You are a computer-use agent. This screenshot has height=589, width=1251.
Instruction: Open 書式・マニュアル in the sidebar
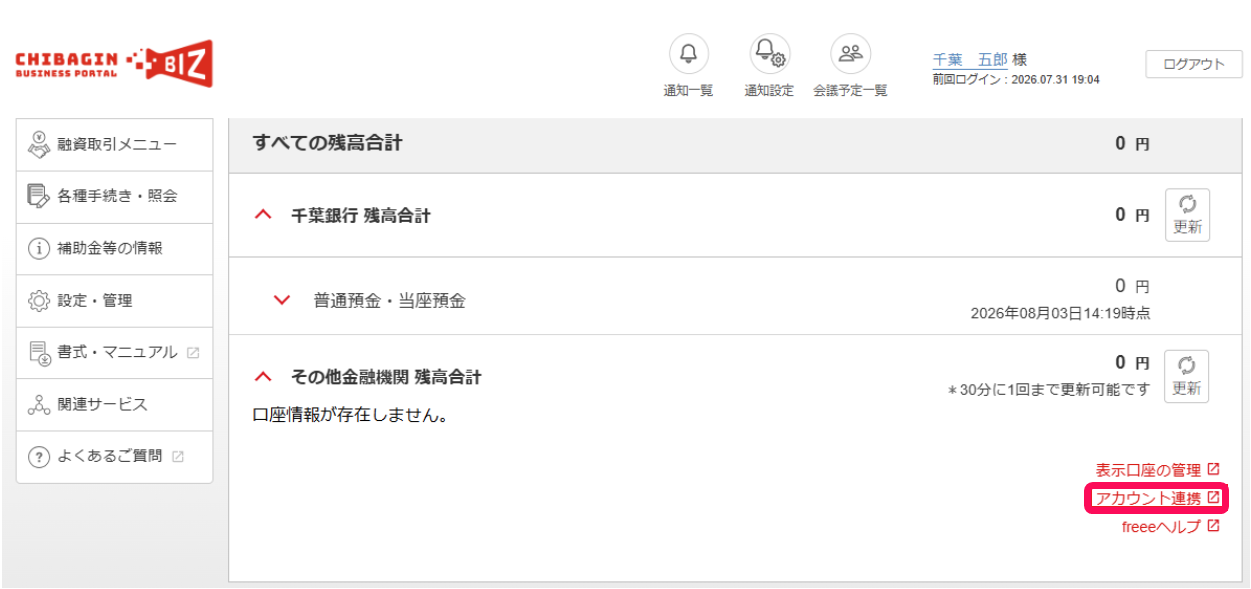point(115,352)
